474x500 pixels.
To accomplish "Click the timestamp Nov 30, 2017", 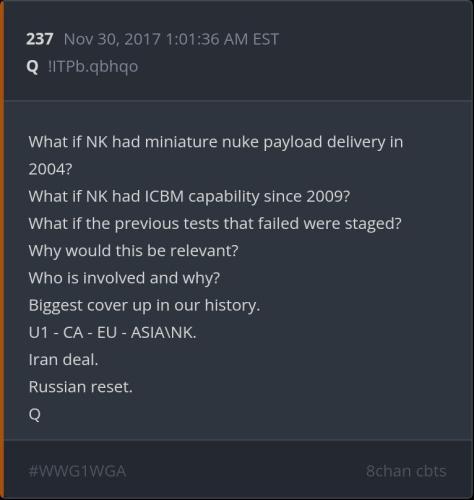I will (x=112, y=39).
